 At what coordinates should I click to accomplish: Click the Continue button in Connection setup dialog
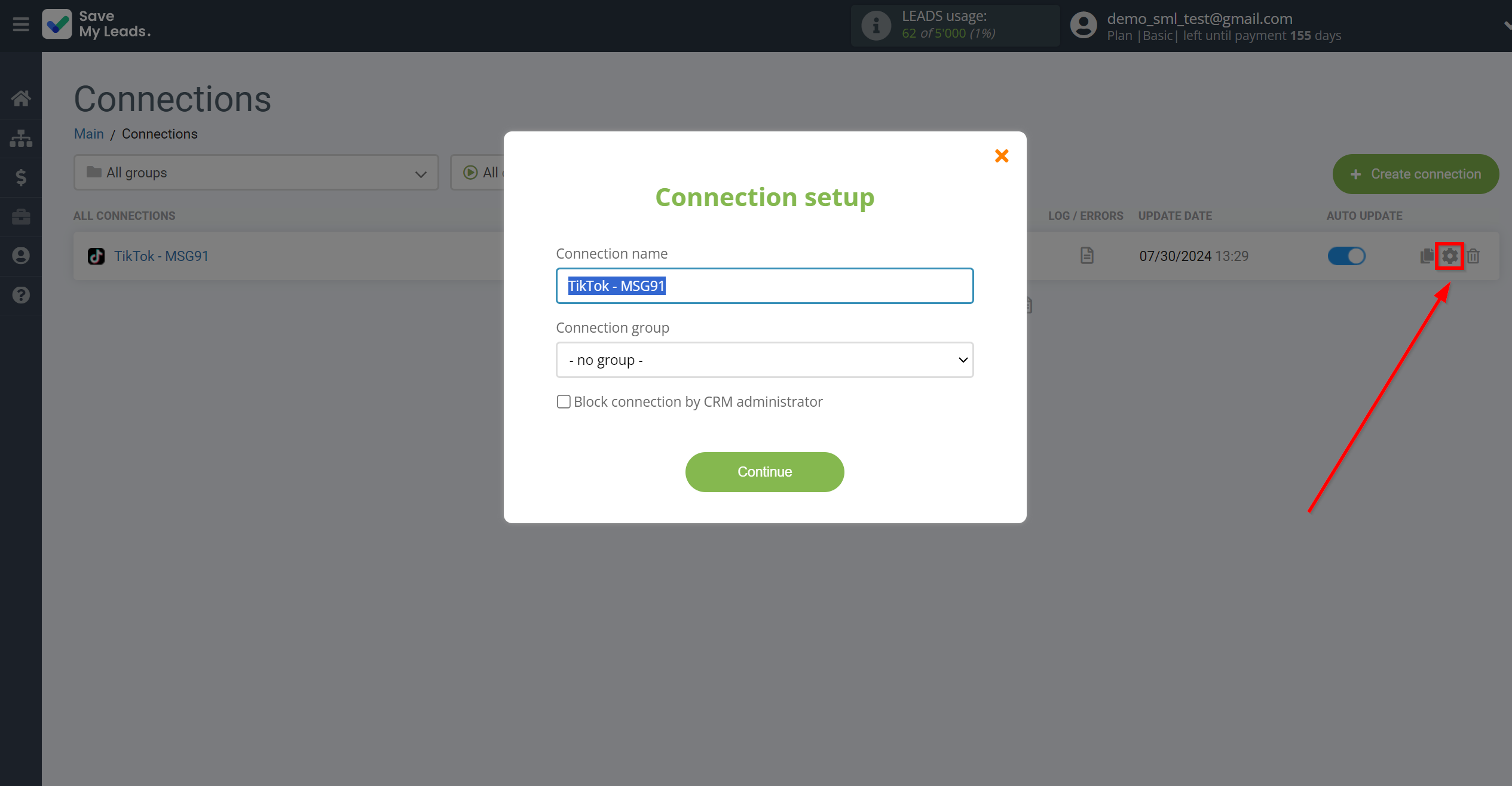coord(765,471)
